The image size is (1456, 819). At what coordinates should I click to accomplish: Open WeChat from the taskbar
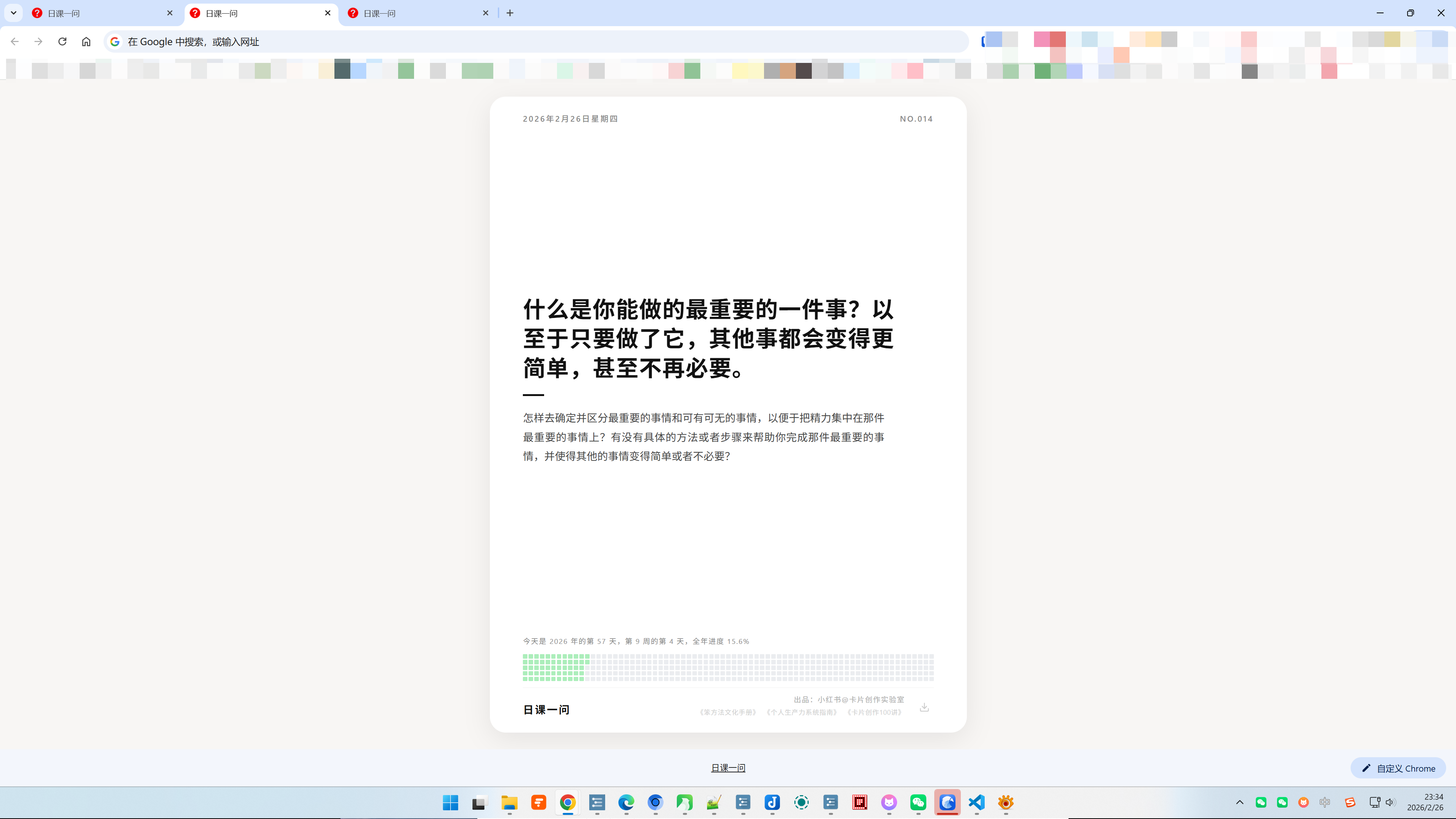(x=918, y=803)
